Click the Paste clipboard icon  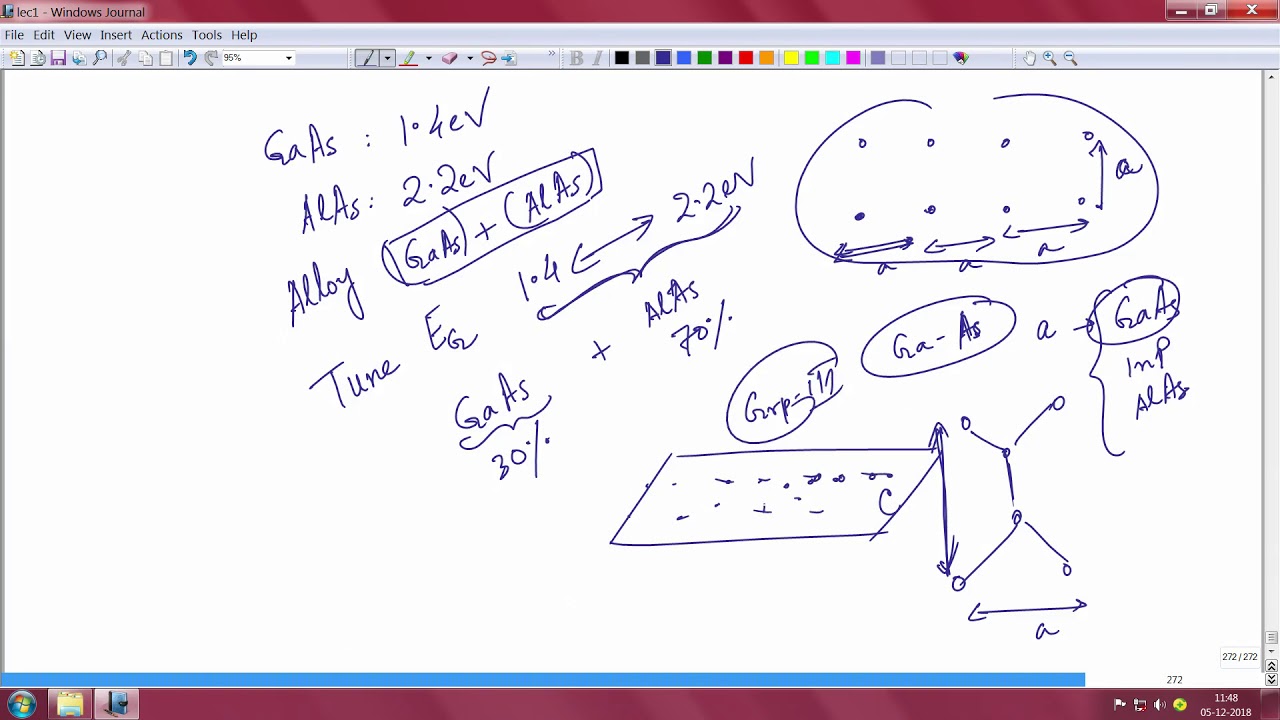(x=166, y=58)
